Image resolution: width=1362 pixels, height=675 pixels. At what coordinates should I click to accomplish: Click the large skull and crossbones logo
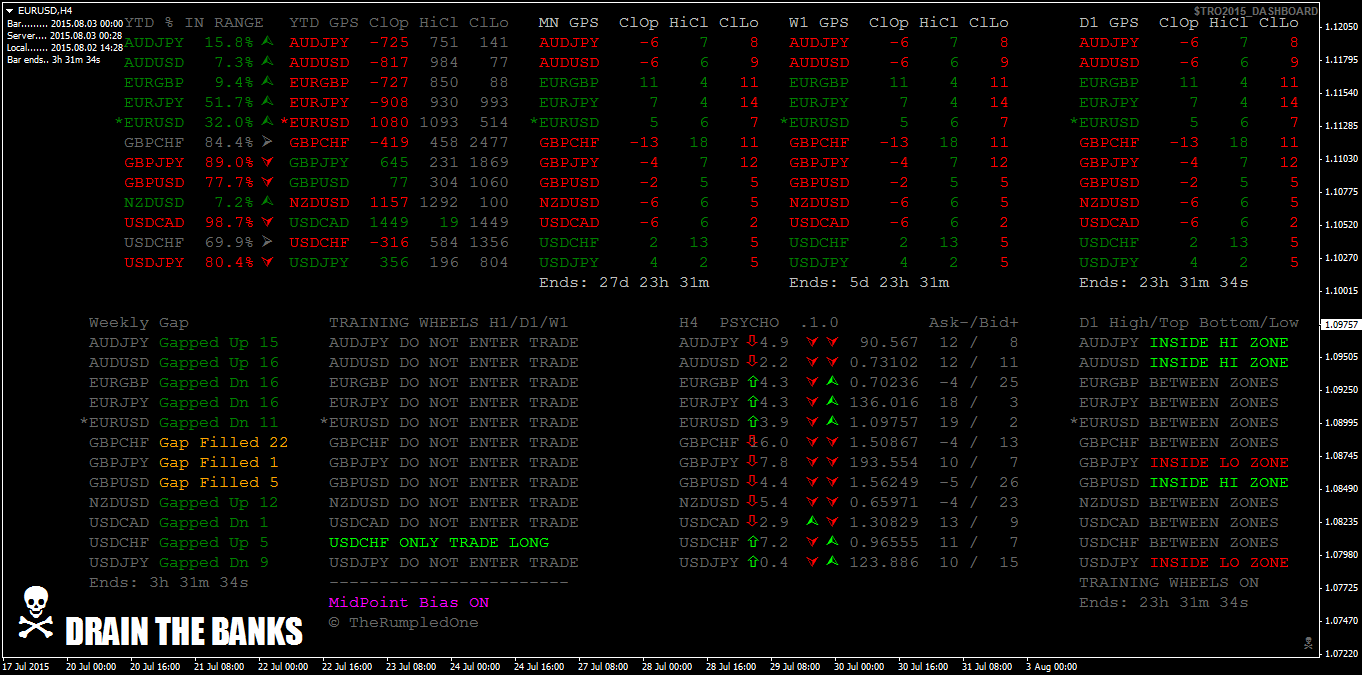click(35, 613)
